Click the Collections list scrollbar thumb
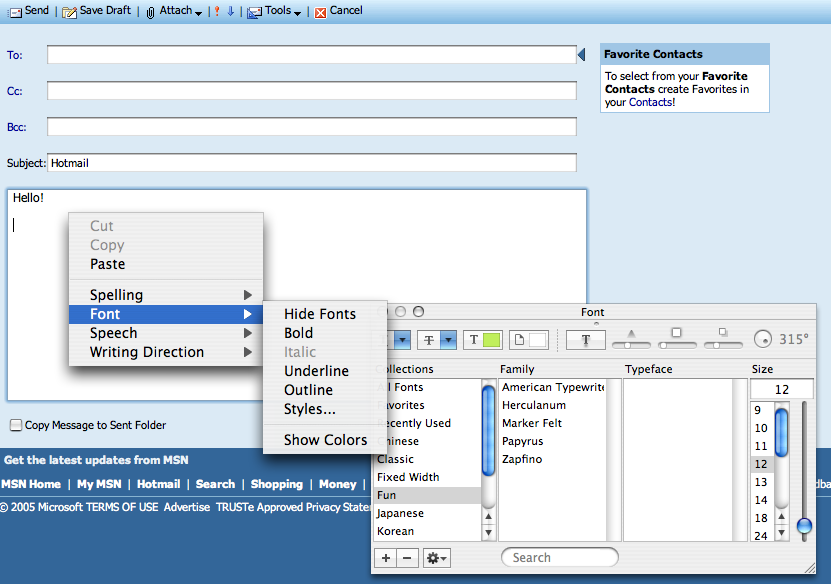Screen dimensions: 831x584 [x=488, y=430]
